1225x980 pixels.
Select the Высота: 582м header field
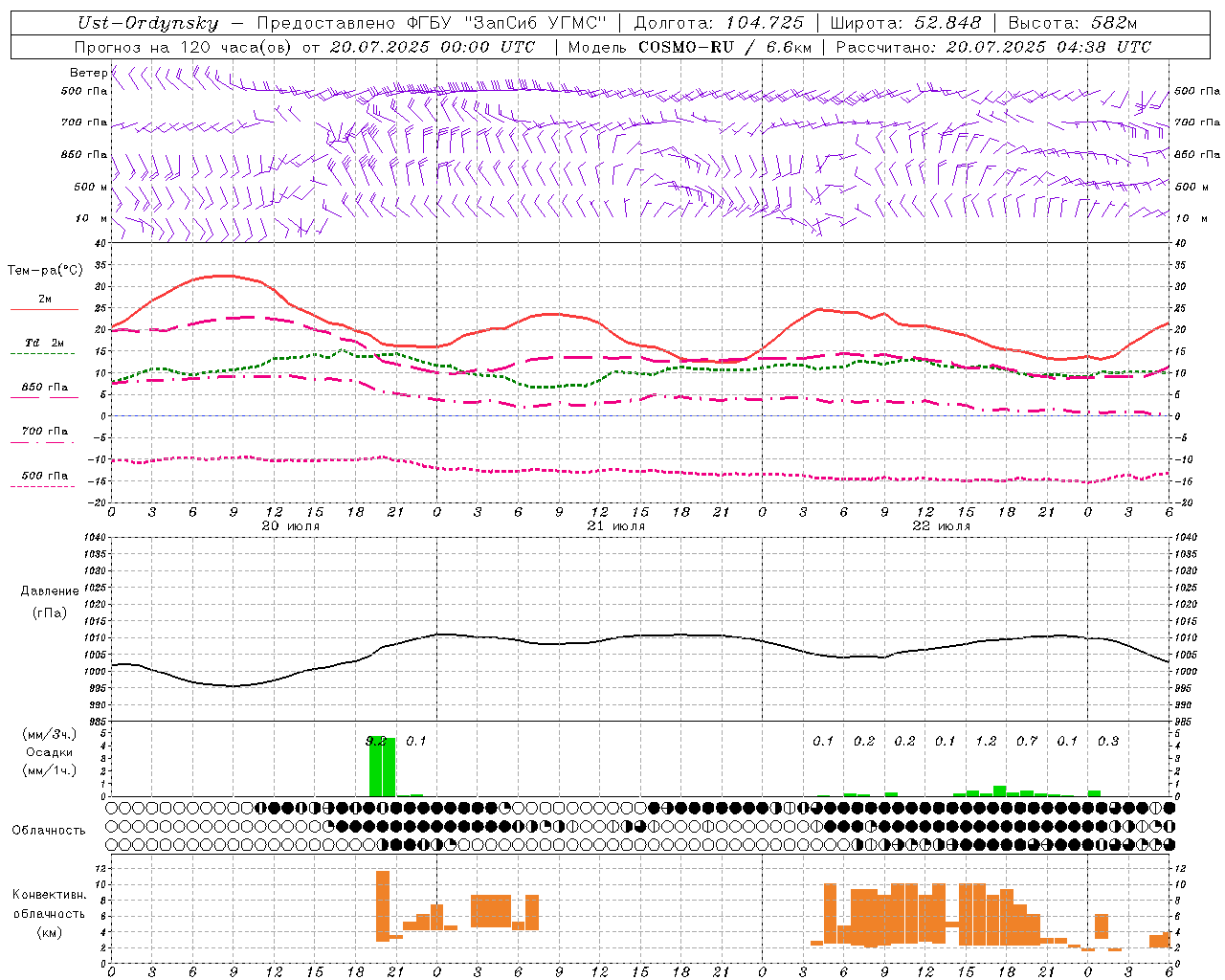pos(1073,23)
